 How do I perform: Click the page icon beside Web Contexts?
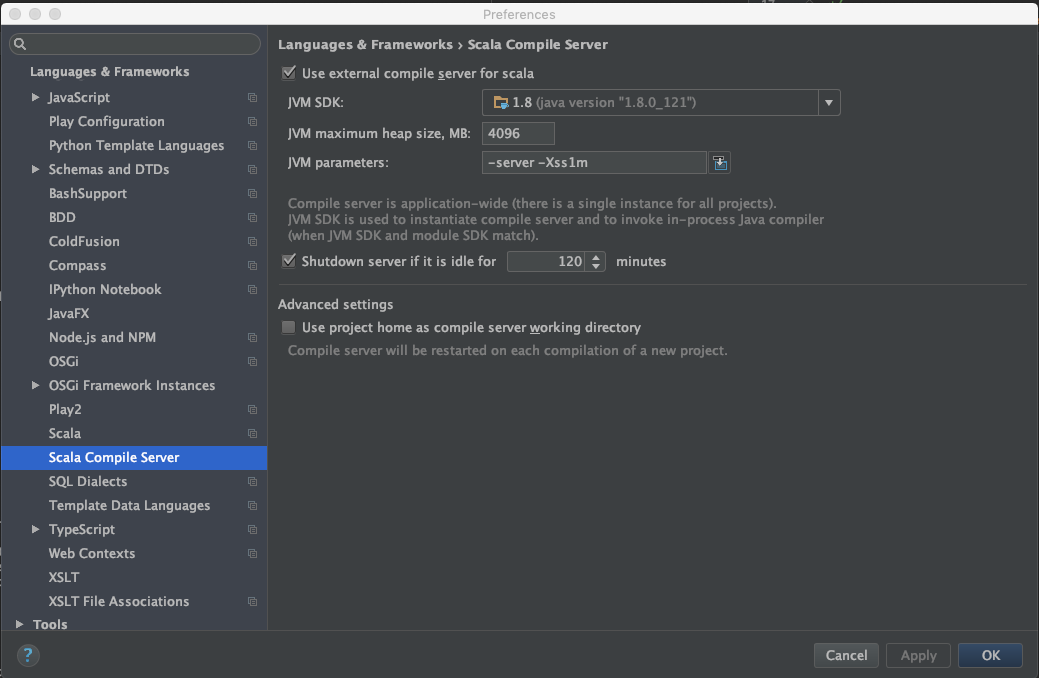(x=250, y=553)
